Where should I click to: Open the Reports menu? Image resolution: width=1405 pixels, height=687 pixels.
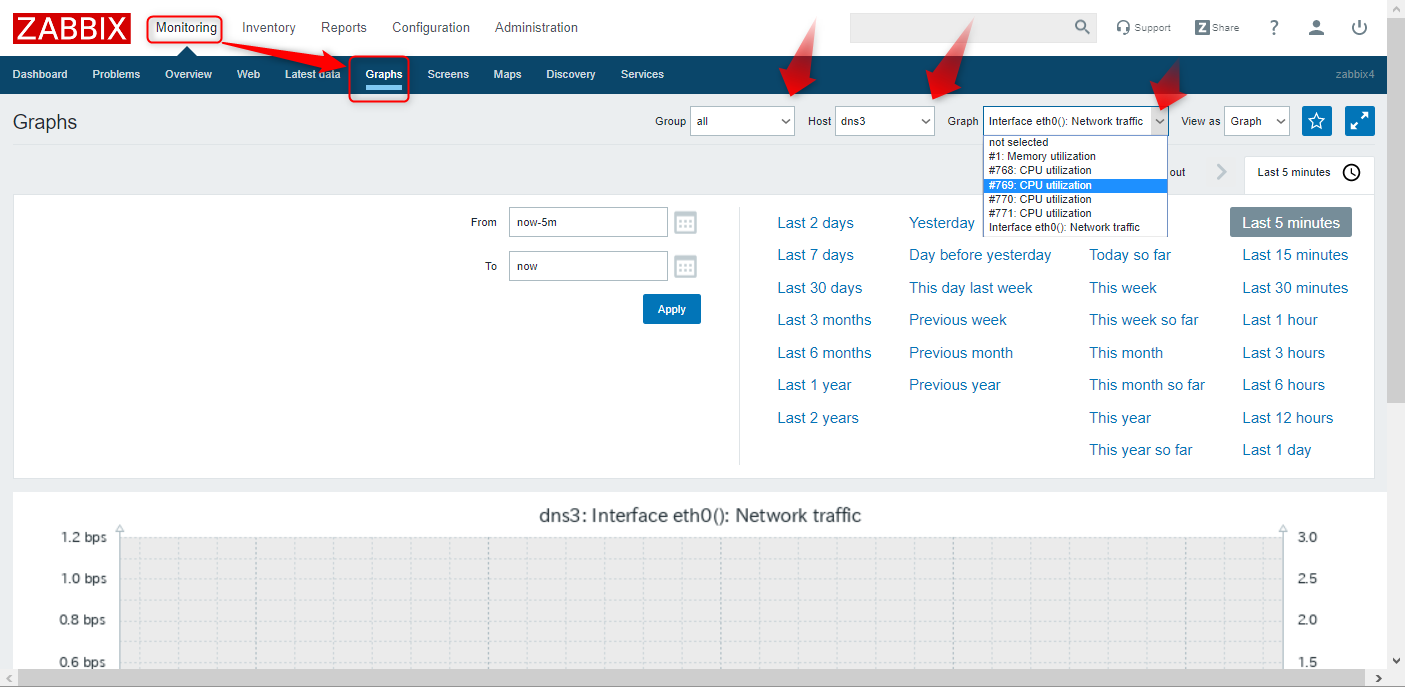tap(344, 28)
